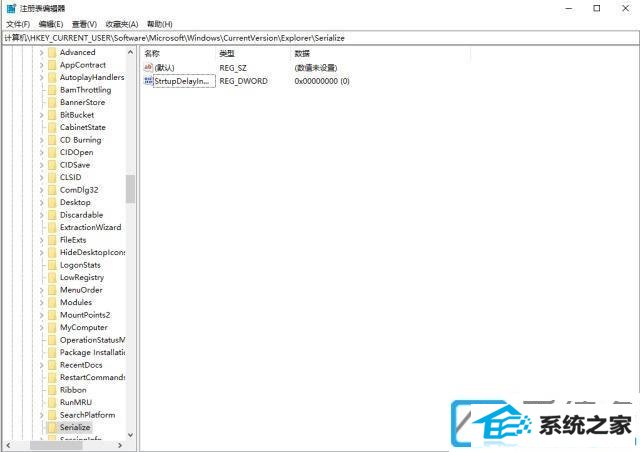Click the REG_DWORD type cell
This screenshot has height=452, width=640.
[x=244, y=81]
